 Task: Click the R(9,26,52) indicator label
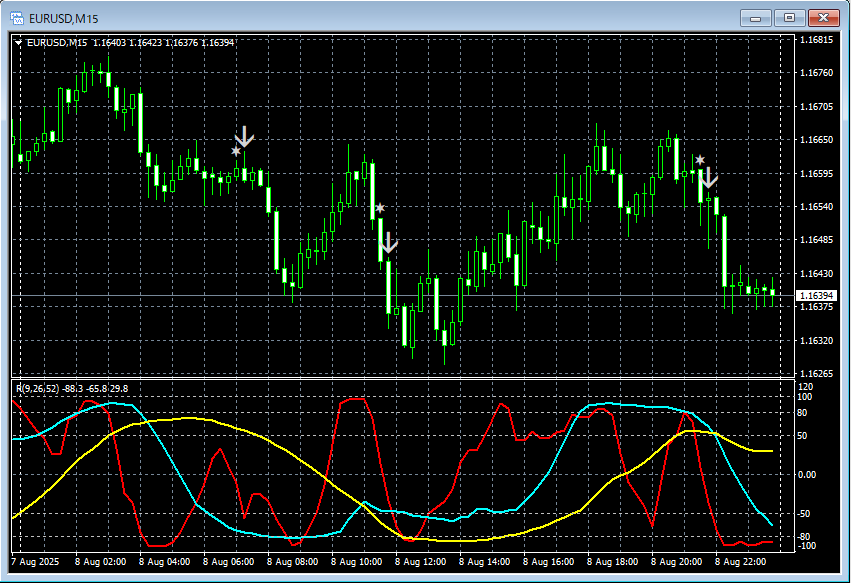coord(37,388)
